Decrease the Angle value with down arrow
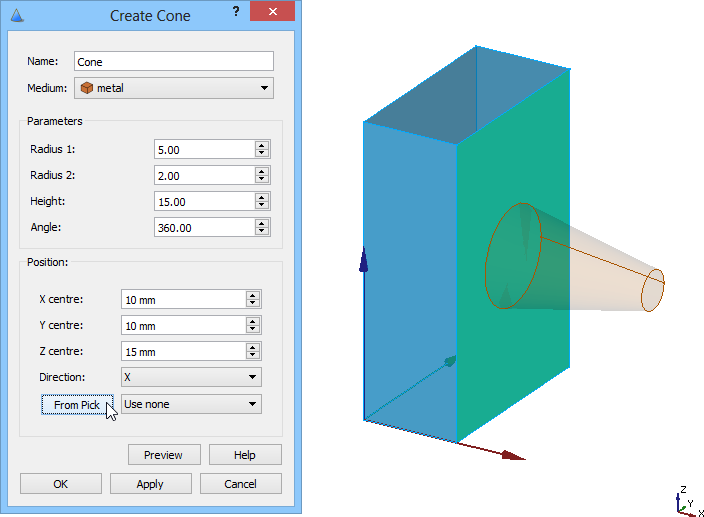Viewport: 704px width, 517px height. pyautogui.click(x=262, y=232)
